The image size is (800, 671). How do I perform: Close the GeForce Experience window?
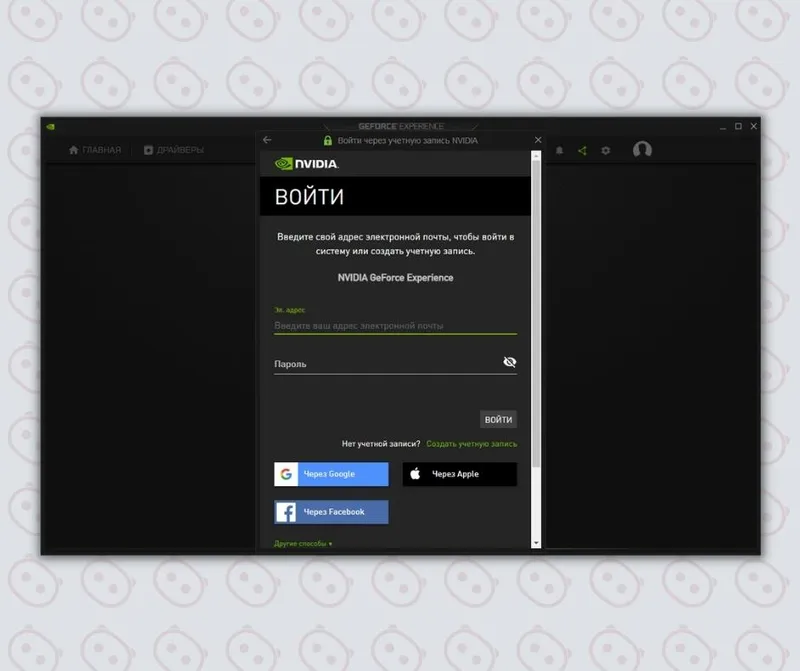754,126
